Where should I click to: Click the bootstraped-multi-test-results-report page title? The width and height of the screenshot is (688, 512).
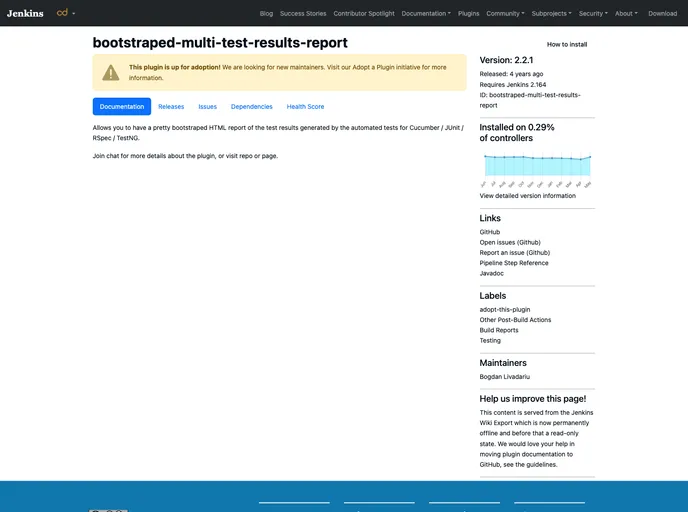pos(220,43)
